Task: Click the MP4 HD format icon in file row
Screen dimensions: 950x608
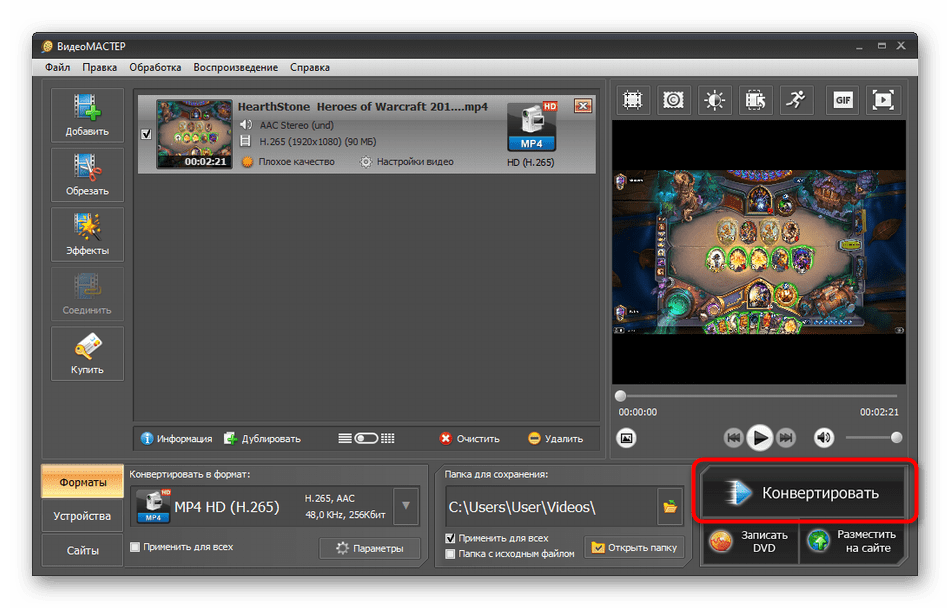Action: (531, 127)
